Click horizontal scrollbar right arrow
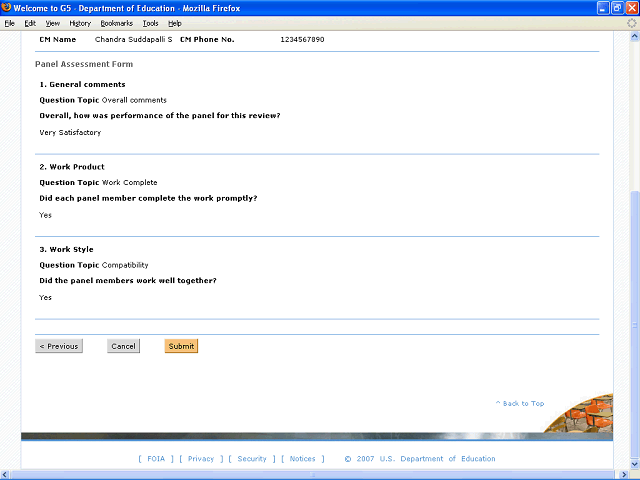The width and height of the screenshot is (640, 480). (624, 475)
